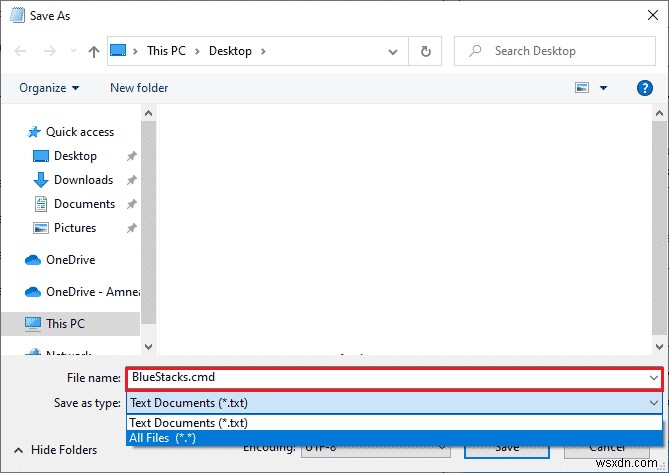Click navigation pane scrollbar thumb
This screenshot has width=669, height=473.
pyautogui.click(x=148, y=222)
